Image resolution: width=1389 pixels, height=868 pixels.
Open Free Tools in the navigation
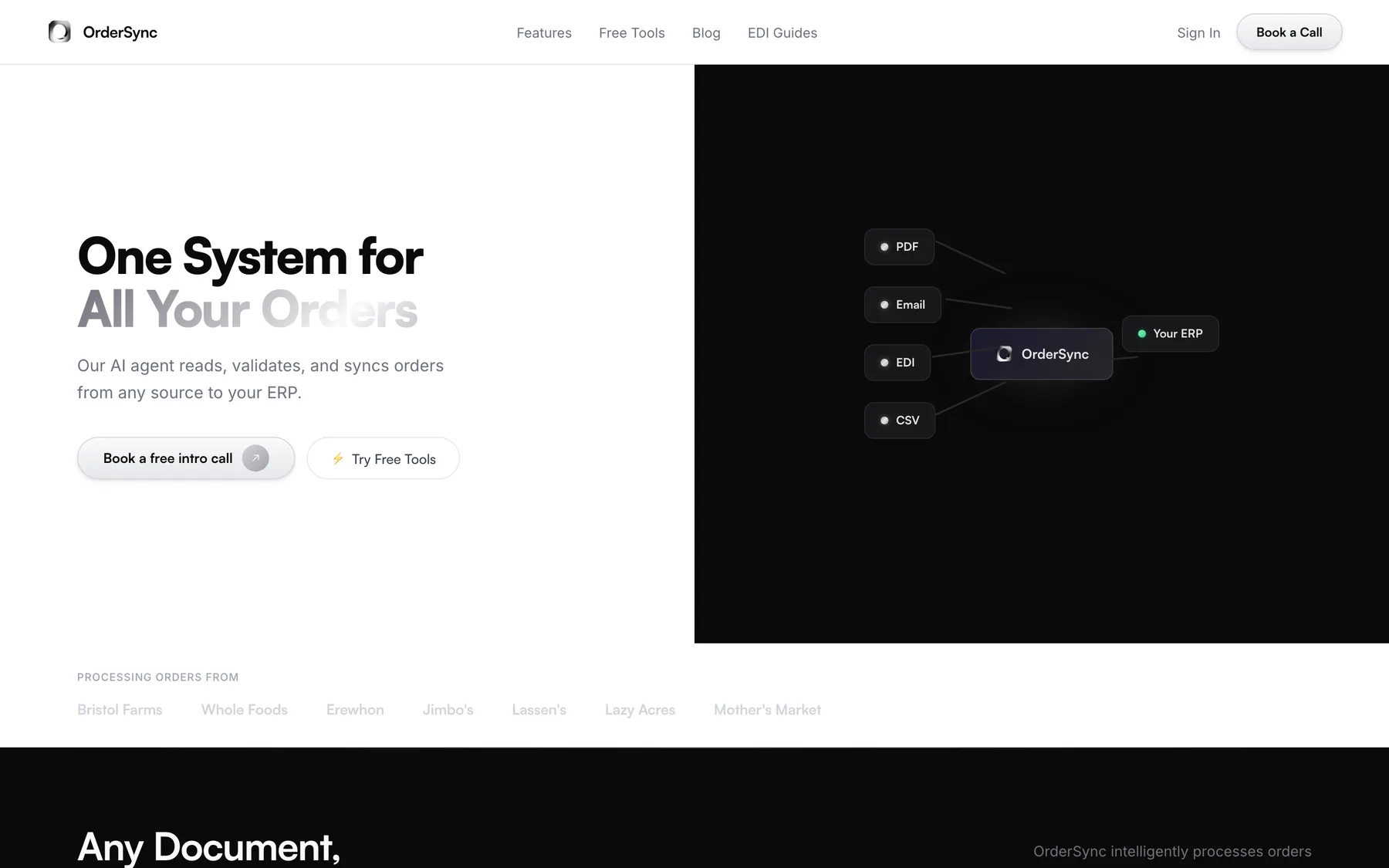[632, 32]
